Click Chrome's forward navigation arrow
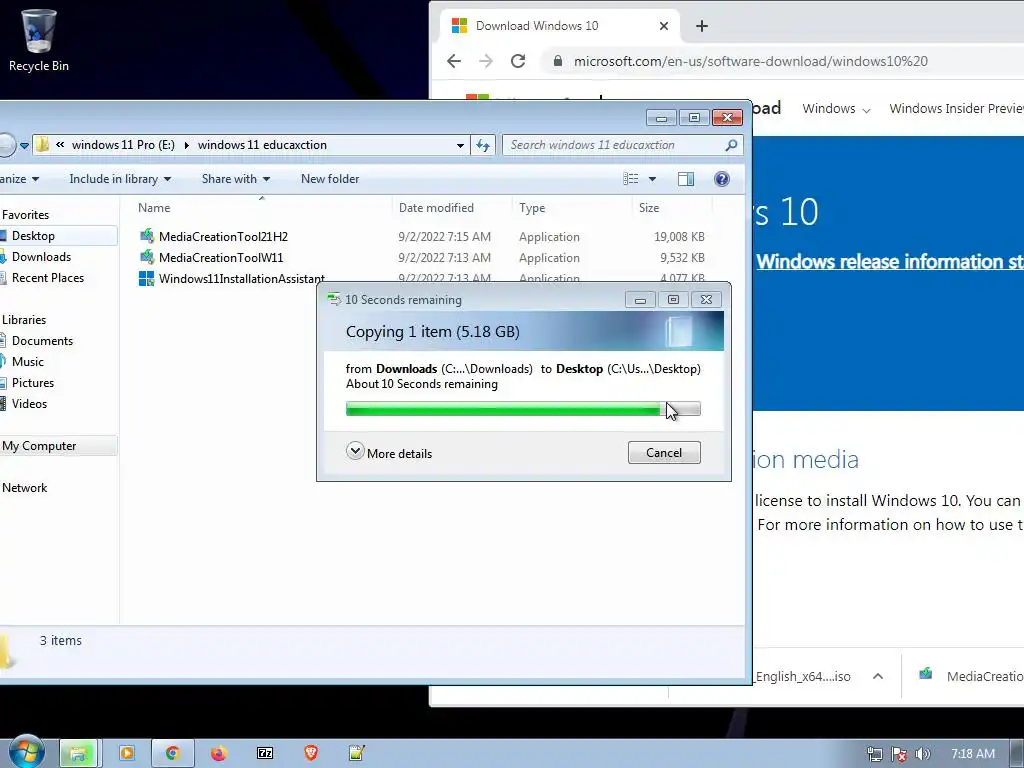This screenshot has width=1024, height=768. pos(486,61)
